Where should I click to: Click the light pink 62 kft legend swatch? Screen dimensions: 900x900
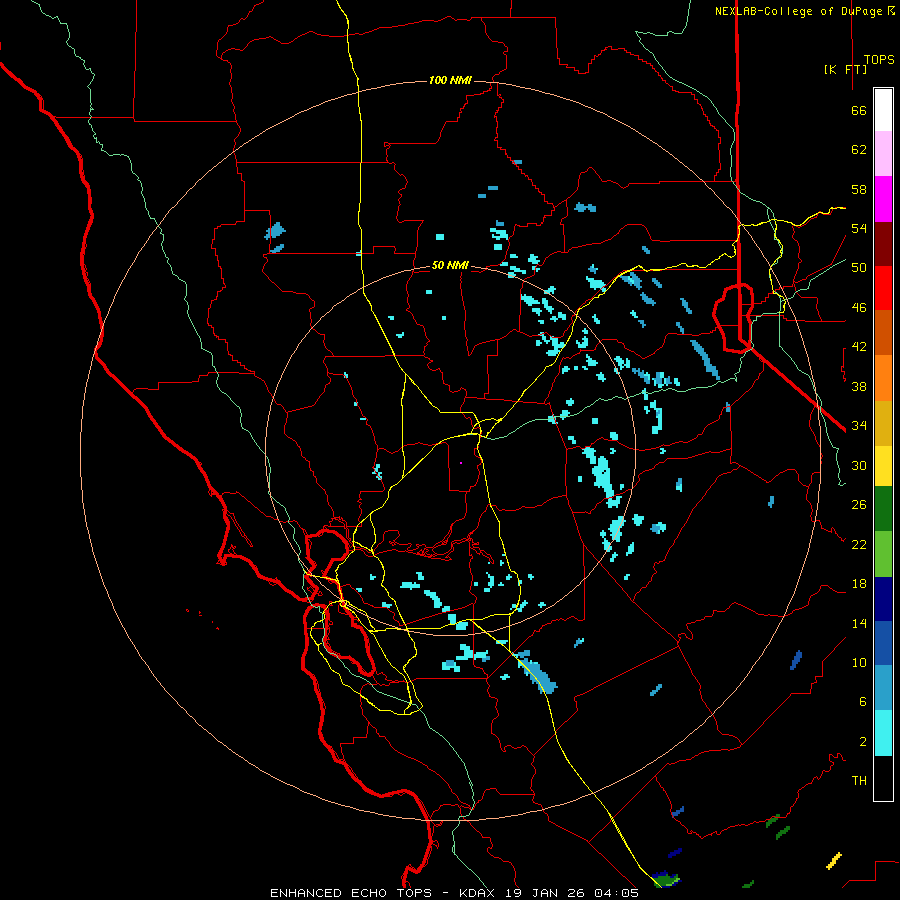(x=883, y=153)
